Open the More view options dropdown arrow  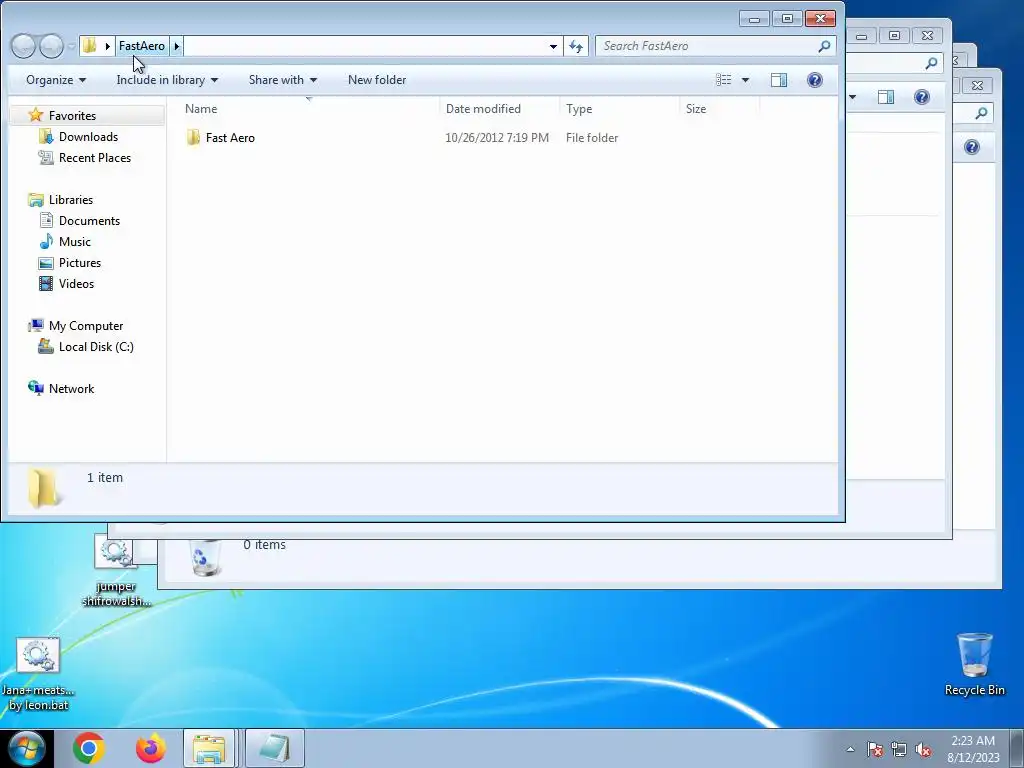coord(745,80)
